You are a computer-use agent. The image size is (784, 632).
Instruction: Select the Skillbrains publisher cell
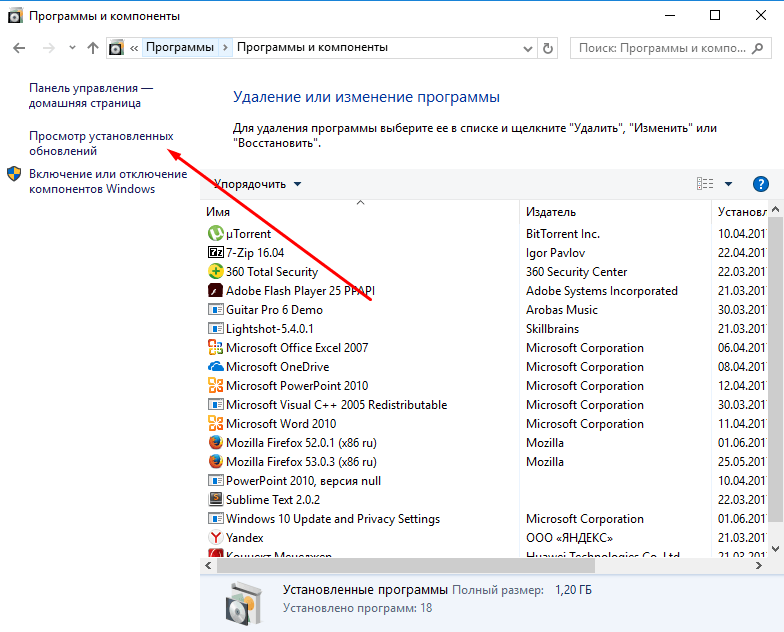click(552, 328)
